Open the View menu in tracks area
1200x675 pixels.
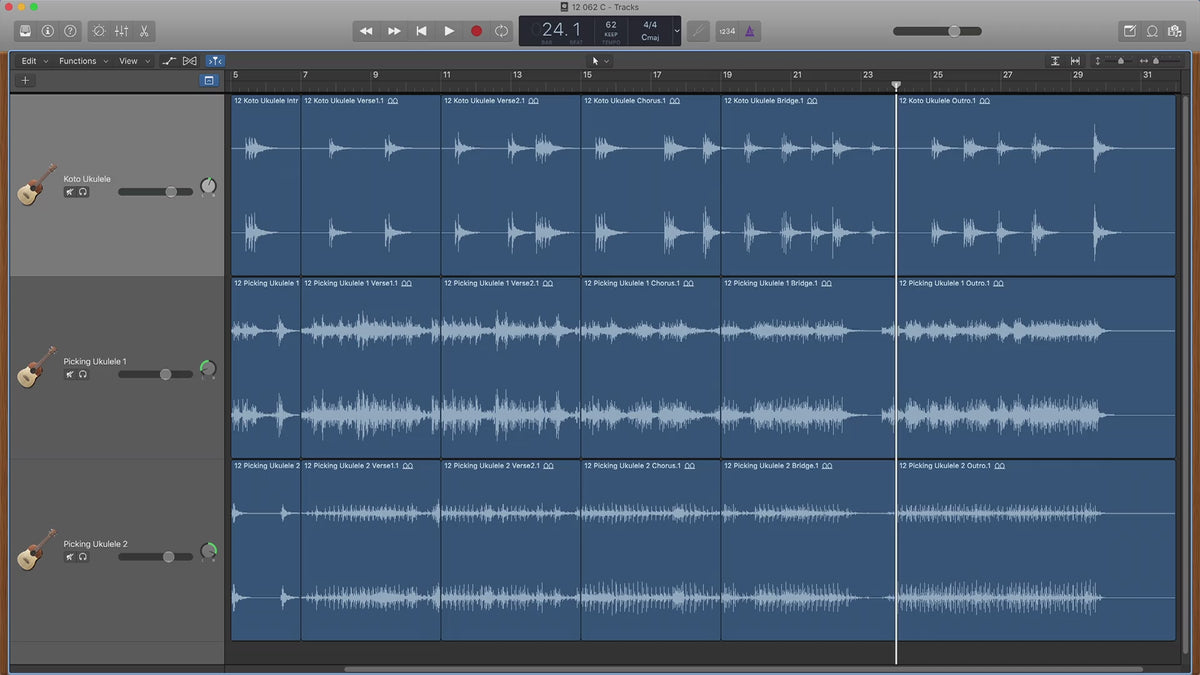point(134,61)
